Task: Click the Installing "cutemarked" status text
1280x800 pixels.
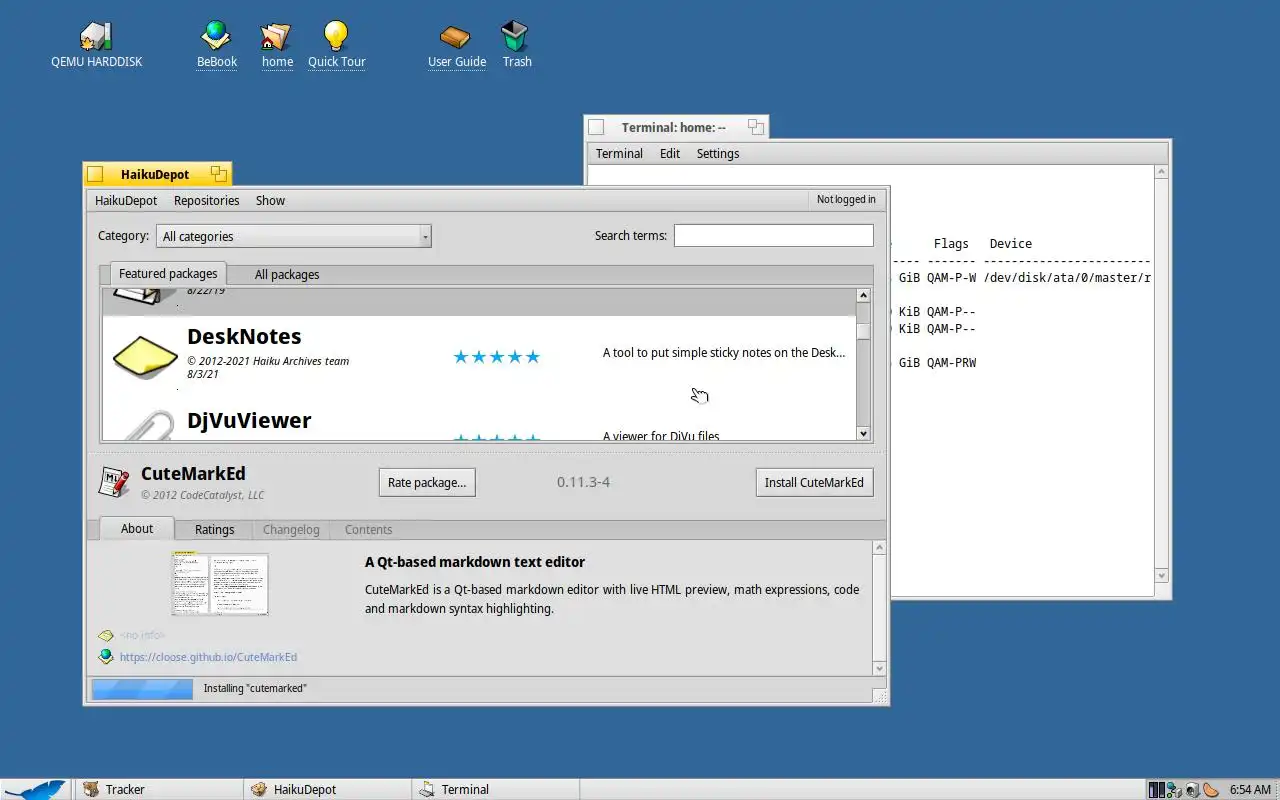Action: coord(255,688)
